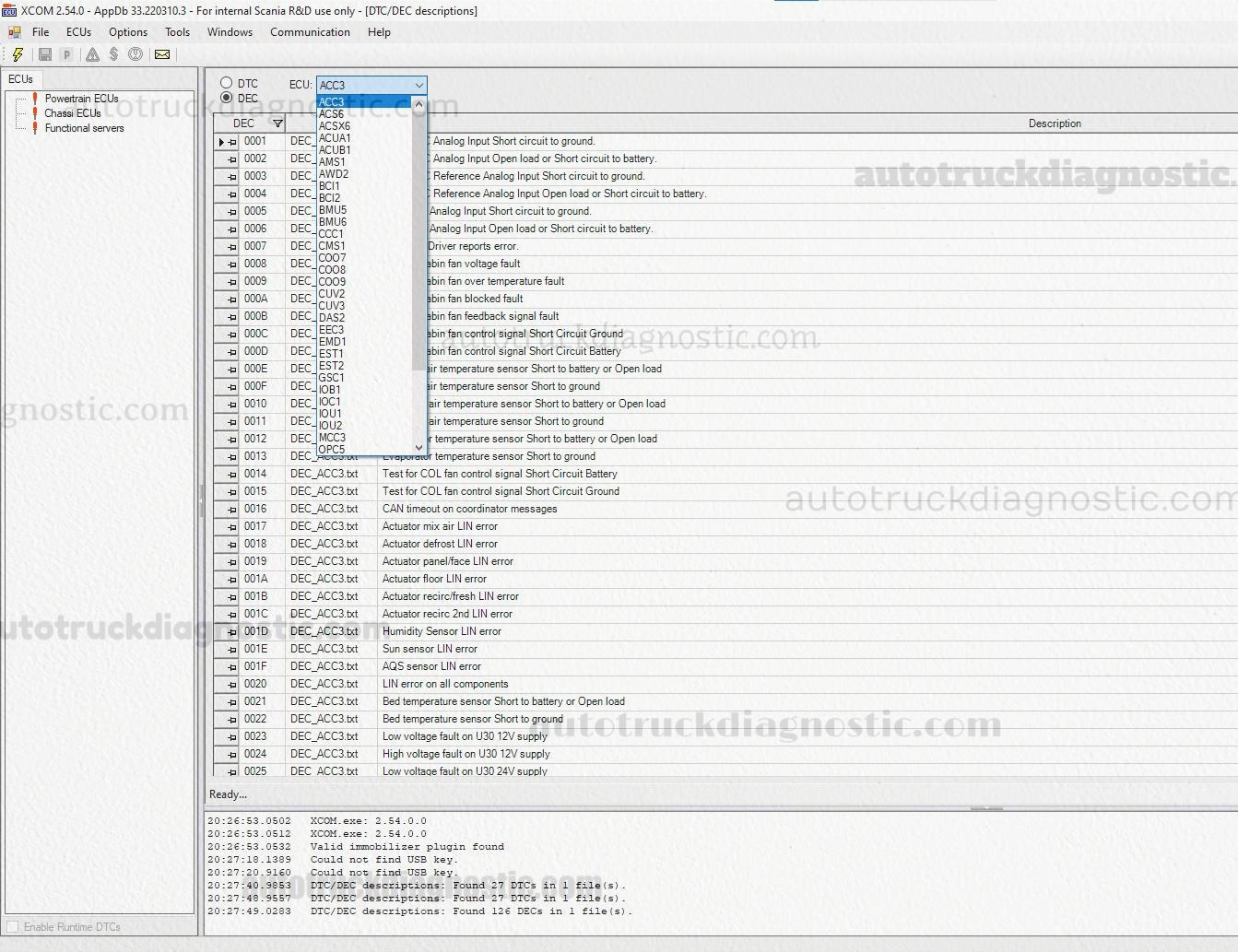
Task: Choose EMD1 from the ECU list
Action: (x=332, y=342)
